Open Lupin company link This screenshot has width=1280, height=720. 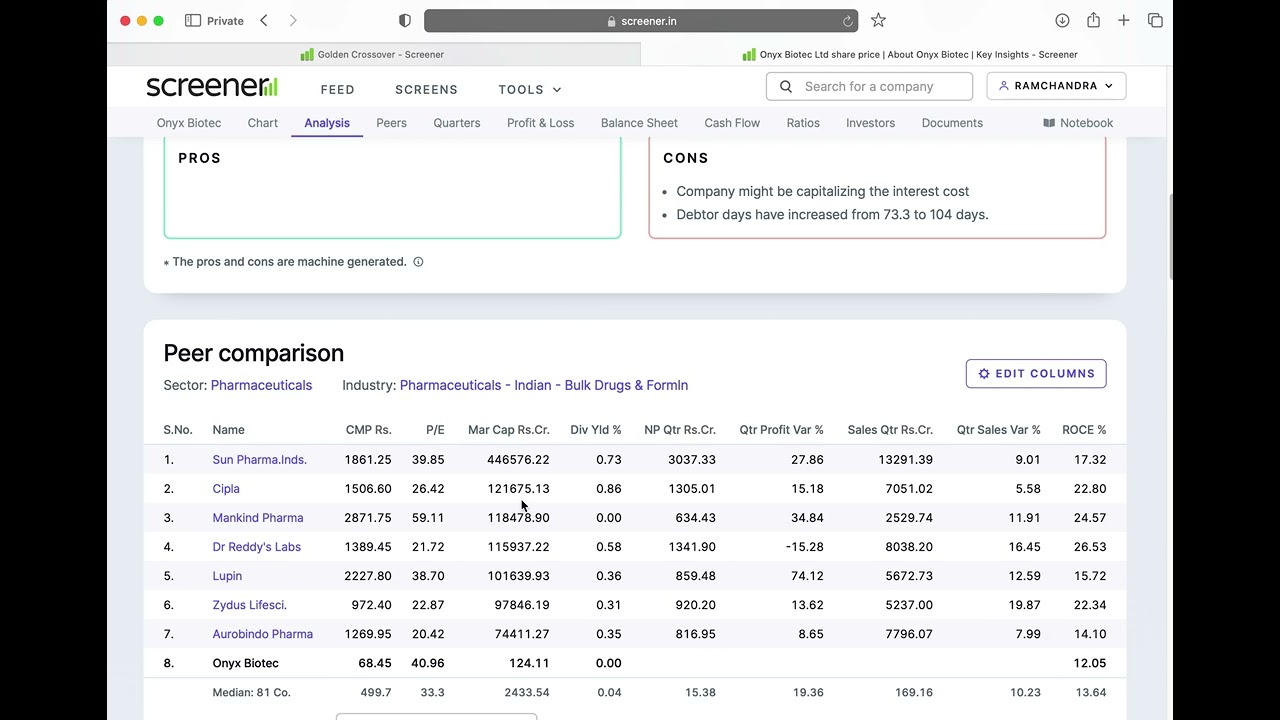[x=227, y=576]
